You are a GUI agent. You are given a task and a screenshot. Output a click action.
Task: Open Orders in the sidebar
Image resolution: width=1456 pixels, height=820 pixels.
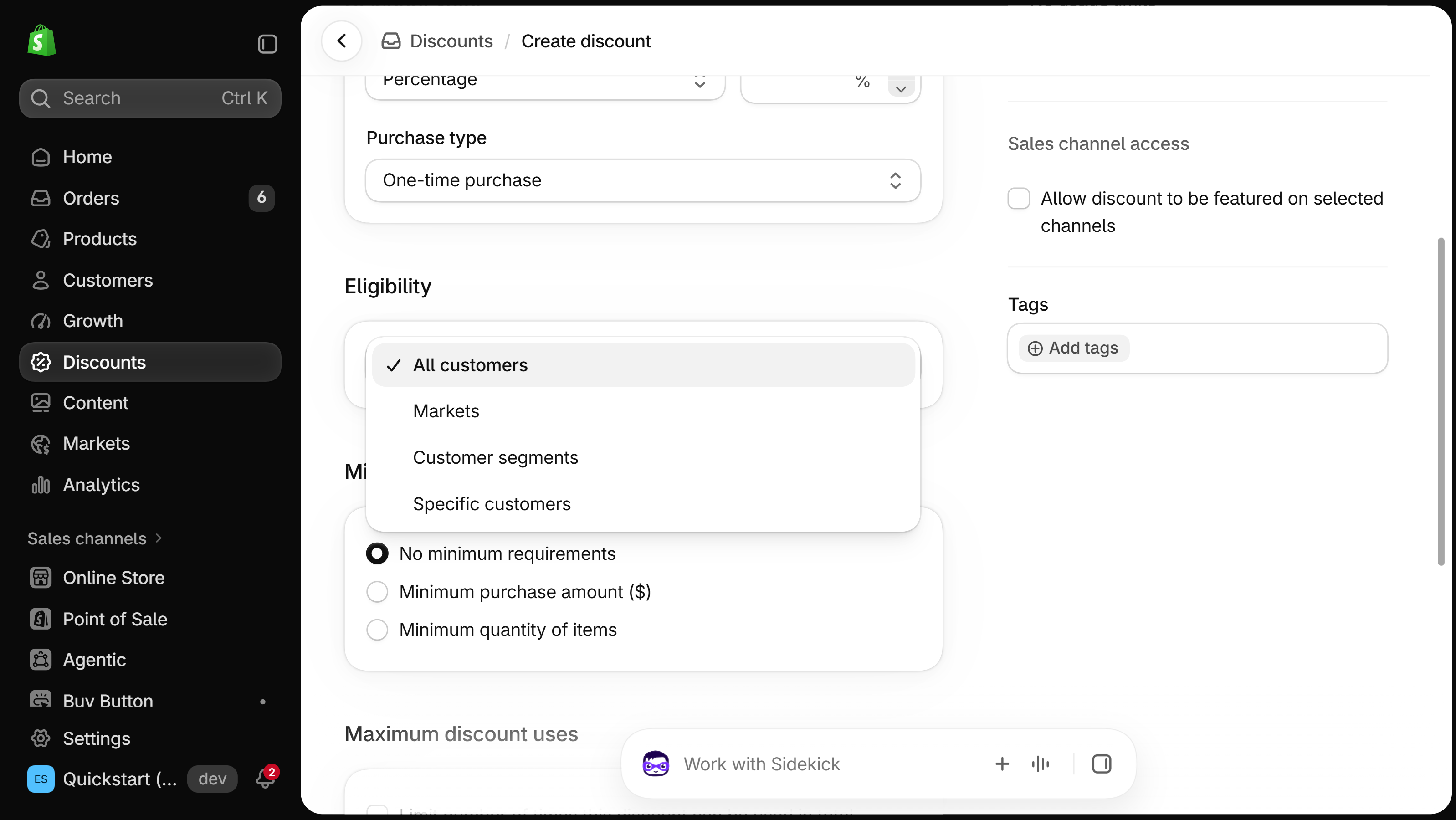pos(150,198)
